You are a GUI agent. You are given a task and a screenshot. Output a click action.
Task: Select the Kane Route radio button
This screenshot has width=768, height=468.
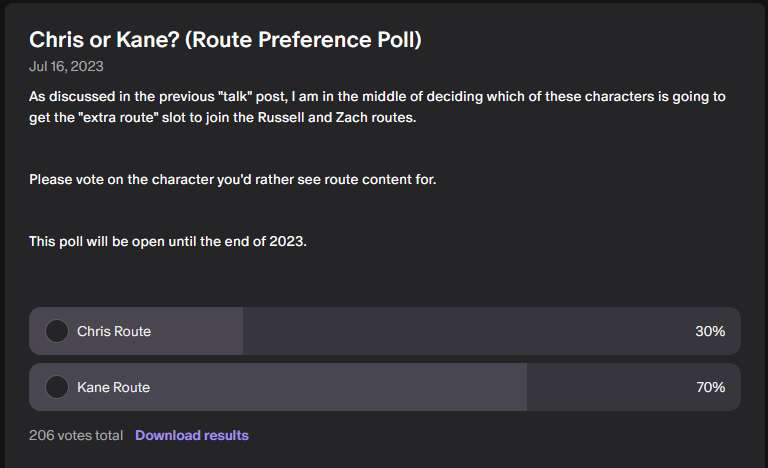[x=58, y=387]
